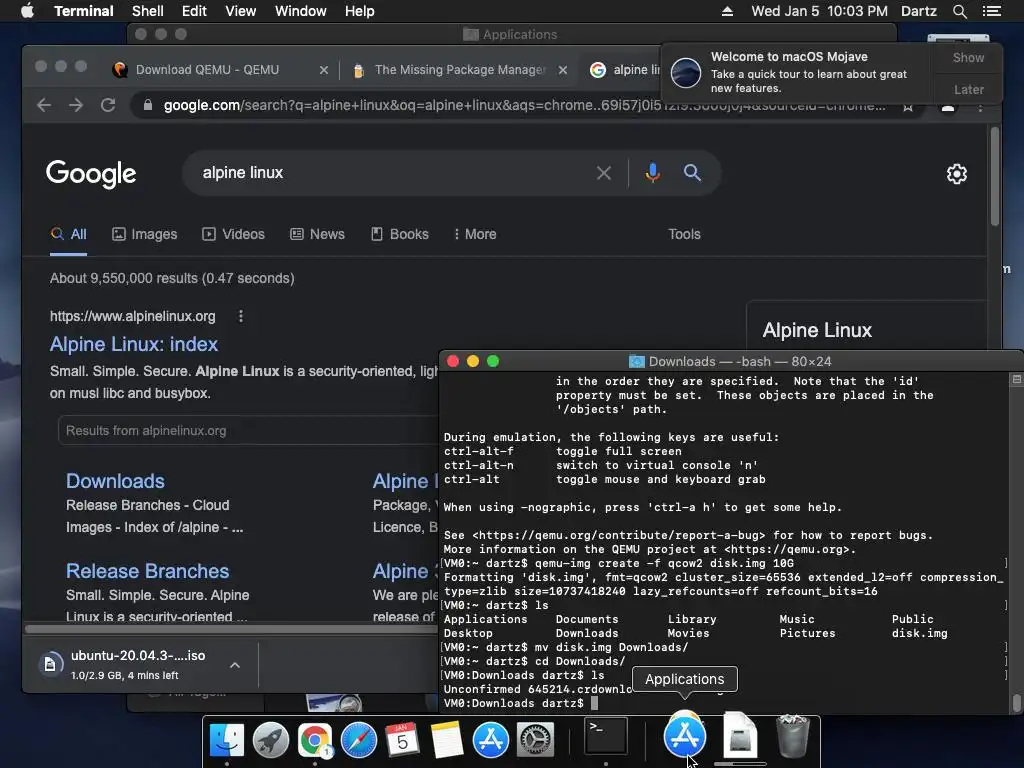Clear the Google search box

[603, 173]
